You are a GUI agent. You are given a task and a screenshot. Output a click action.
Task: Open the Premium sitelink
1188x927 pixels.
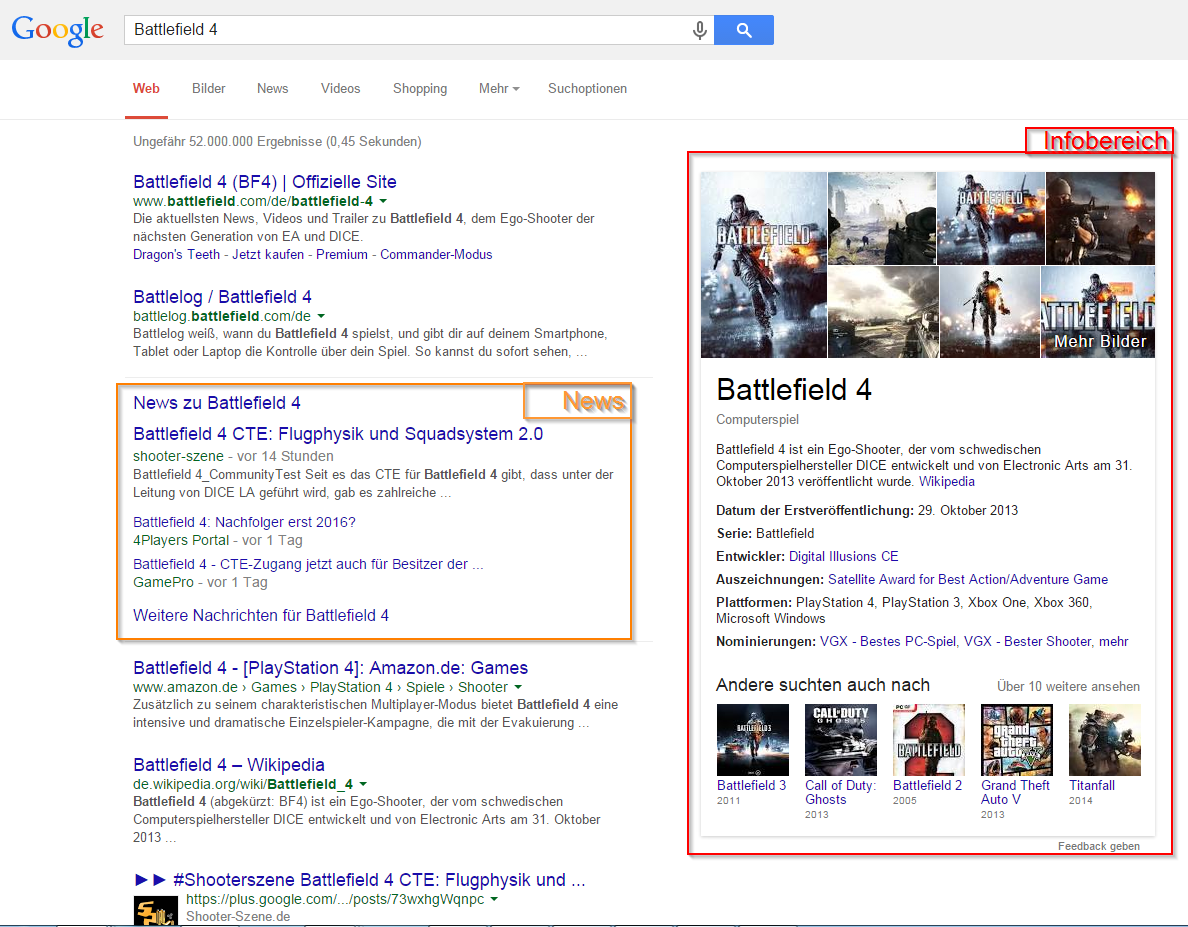[x=342, y=254]
